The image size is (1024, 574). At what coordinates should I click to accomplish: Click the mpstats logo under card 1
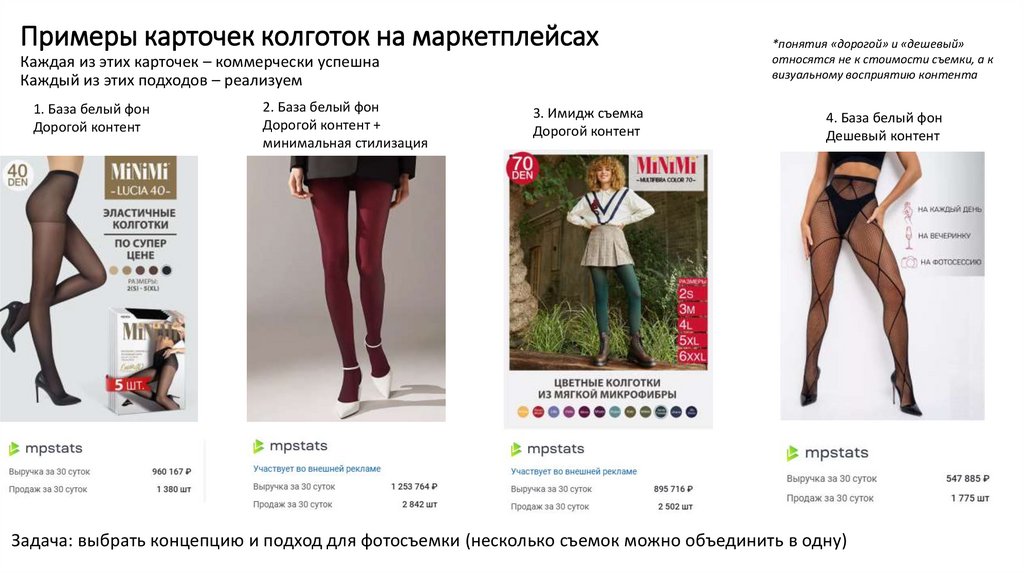[46, 449]
